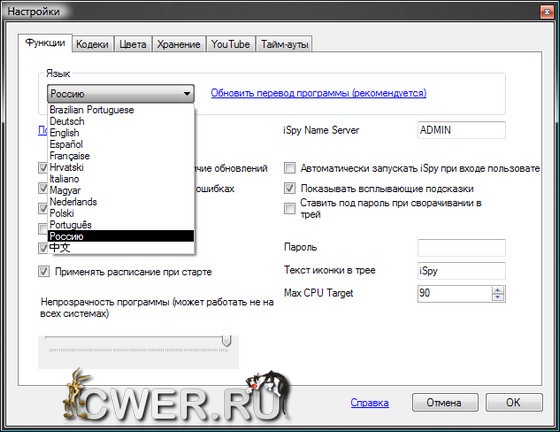Enable password protect when minimizing to tray

(290, 208)
